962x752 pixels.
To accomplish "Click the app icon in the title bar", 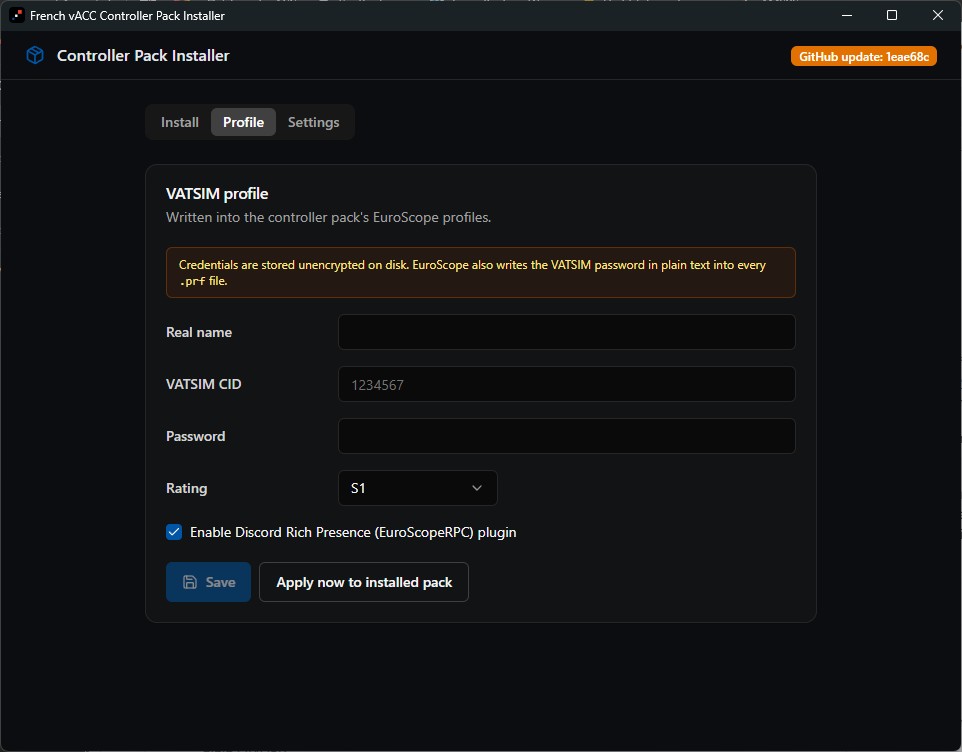I will [17, 15].
